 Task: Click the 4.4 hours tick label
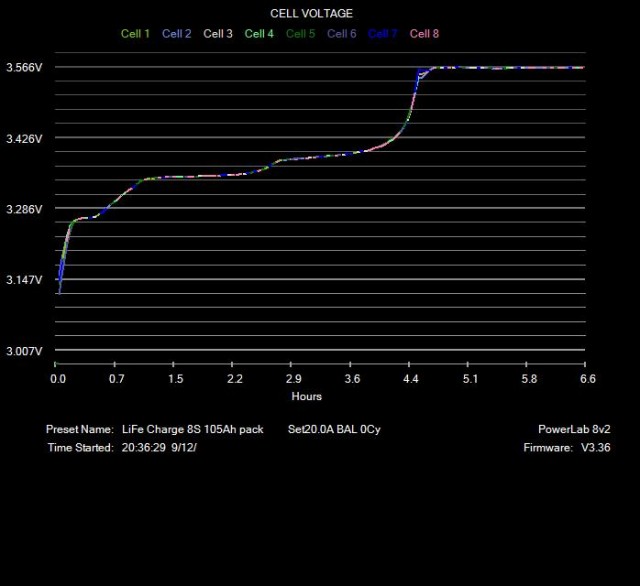pos(411,380)
